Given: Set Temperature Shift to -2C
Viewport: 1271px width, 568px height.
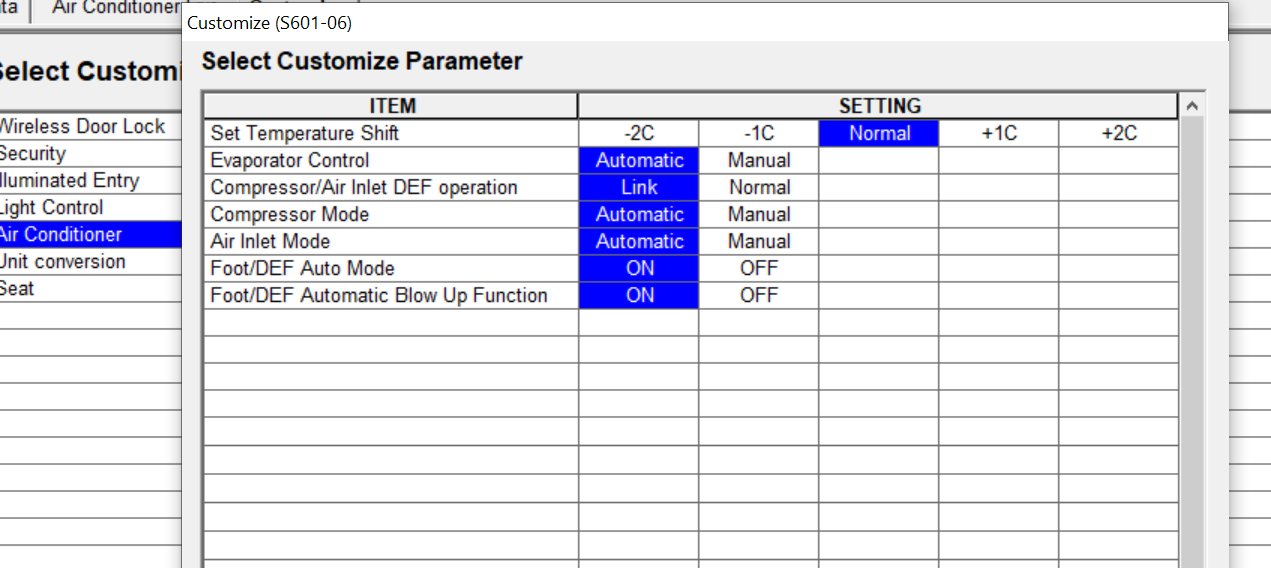Looking at the screenshot, I should 639,133.
